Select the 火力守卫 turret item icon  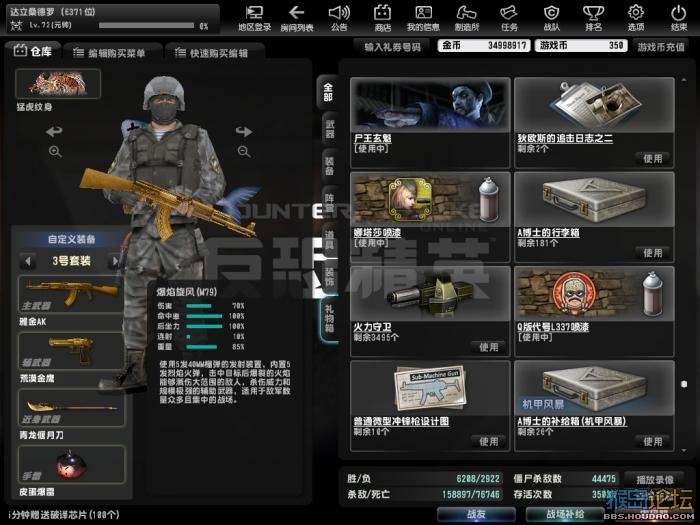coord(430,294)
